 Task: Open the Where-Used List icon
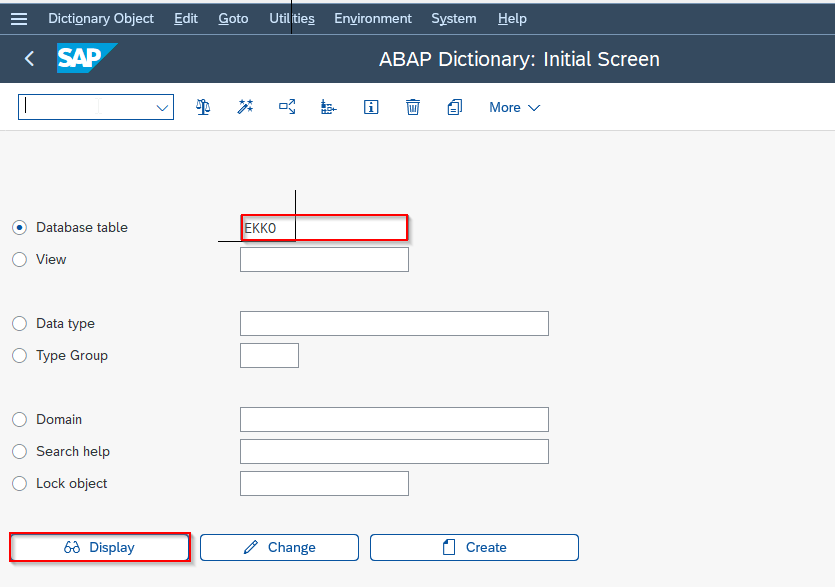pyautogui.click(x=287, y=107)
